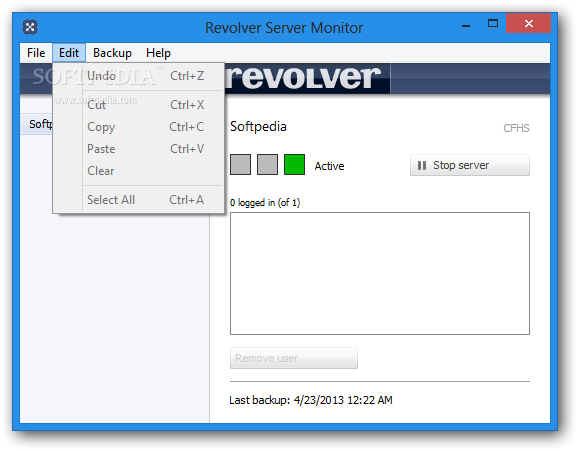The height and width of the screenshot is (451, 578).
Task: Open the Help menu
Action: coord(158,53)
